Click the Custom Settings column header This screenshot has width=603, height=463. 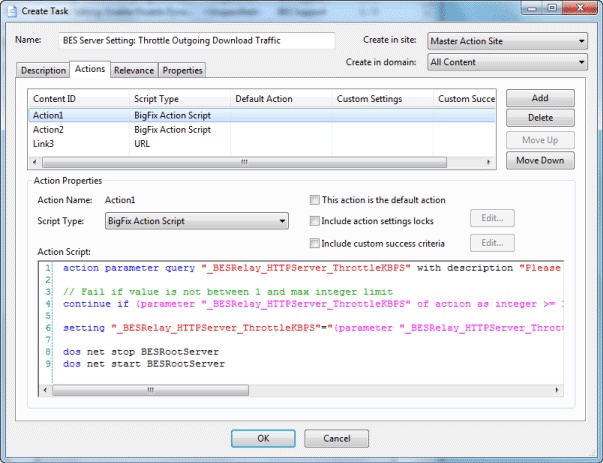[383, 99]
